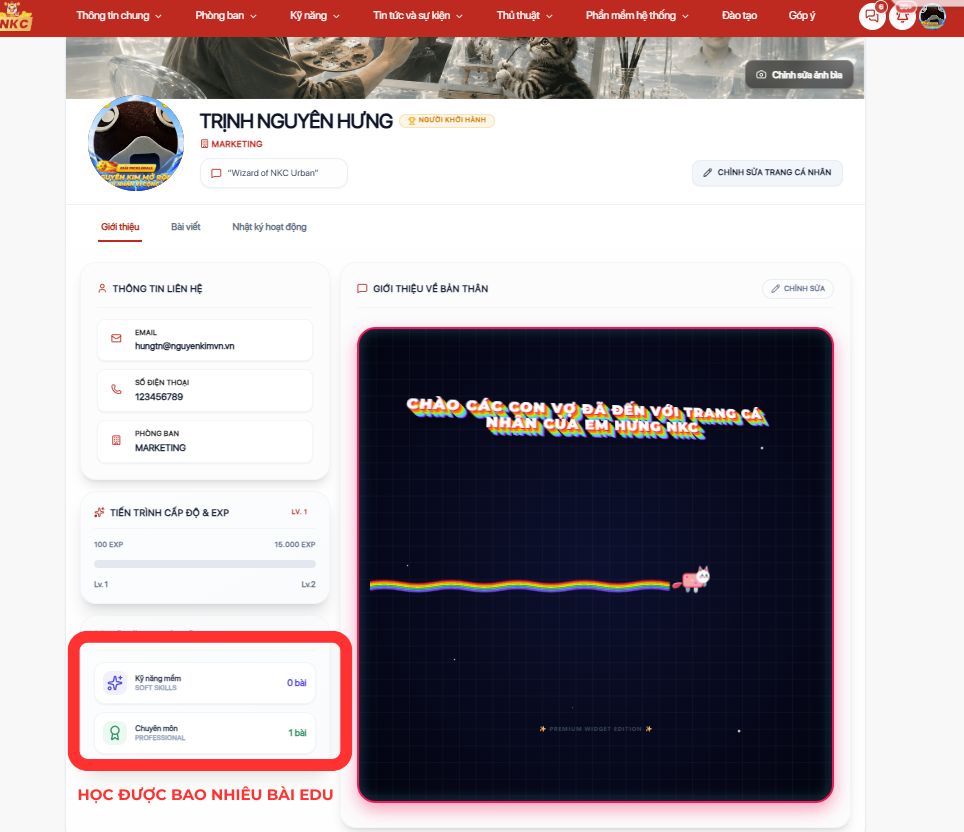Screen dimensions: 964x832
Task: Open the NKC logo home link
Action: (15, 17)
